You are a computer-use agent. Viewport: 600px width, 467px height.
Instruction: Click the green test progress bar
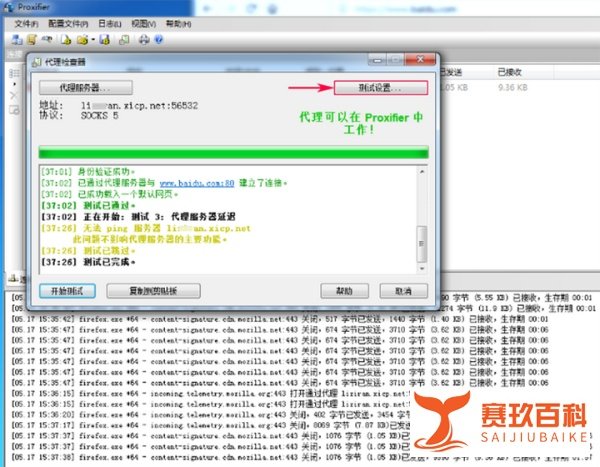[x=233, y=152]
